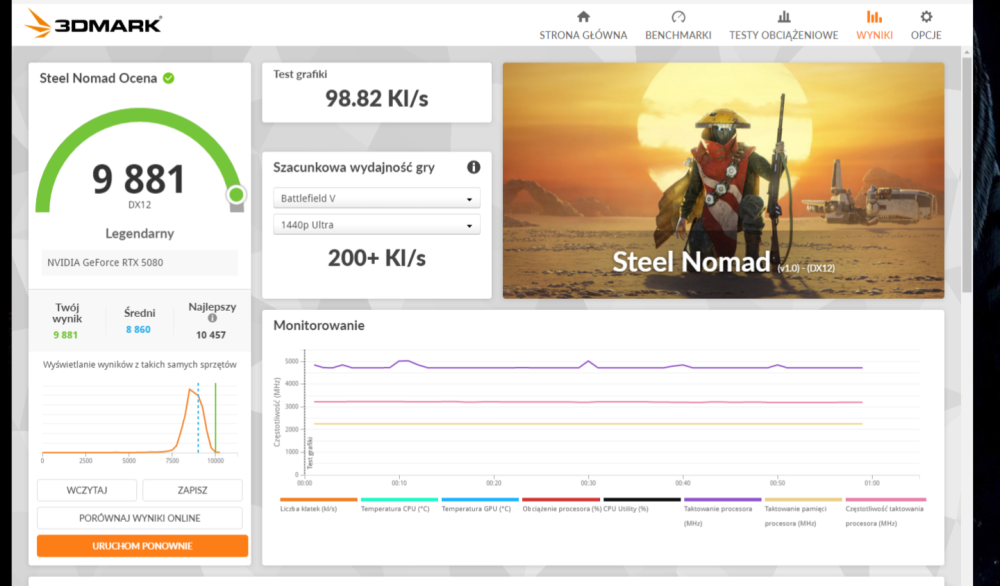Viewport: 1000px width, 586px height.
Task: Click the info icon beside Szacunkowa wydajność gry
Action: (473, 167)
